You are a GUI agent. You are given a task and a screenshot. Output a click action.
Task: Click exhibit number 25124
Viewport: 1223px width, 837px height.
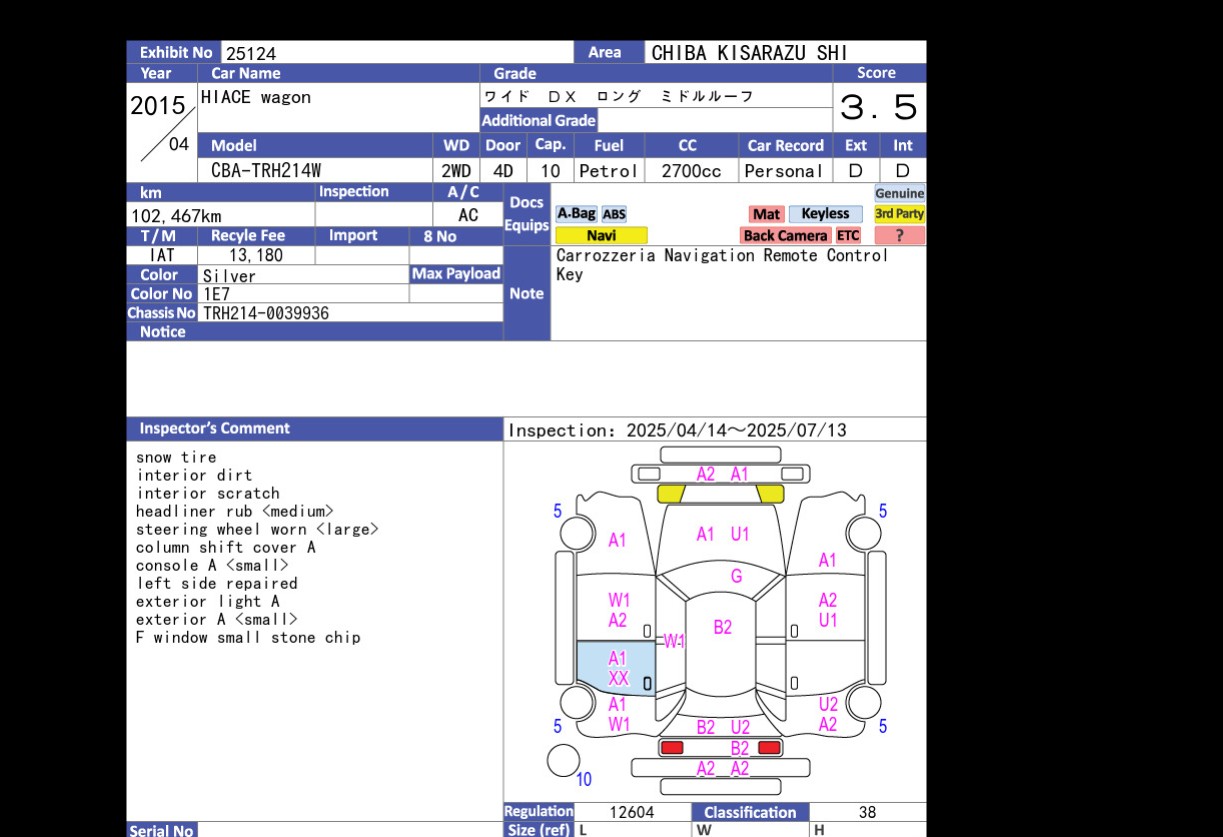coord(251,53)
